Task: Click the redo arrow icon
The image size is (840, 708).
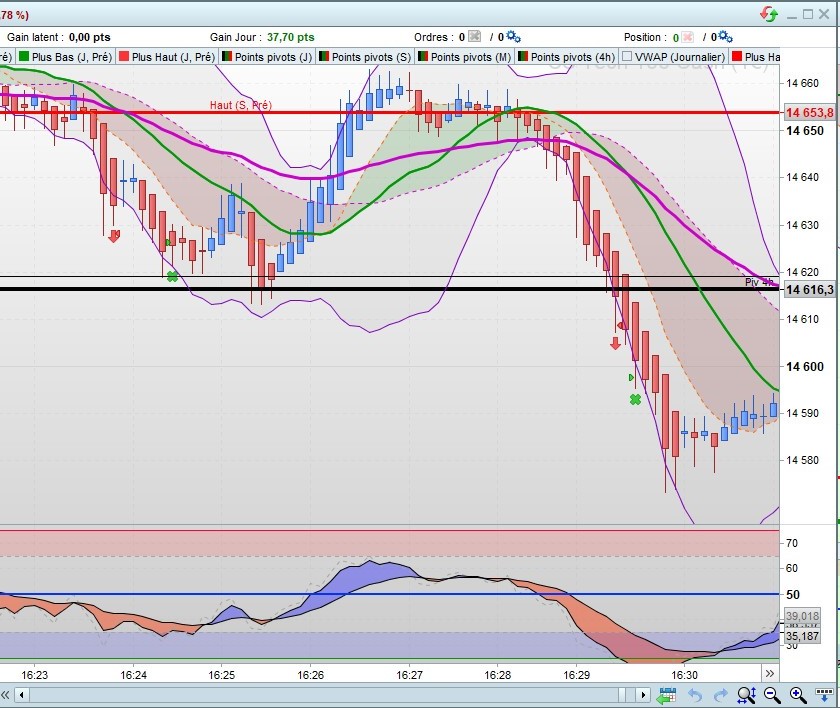Action: click(x=721, y=695)
